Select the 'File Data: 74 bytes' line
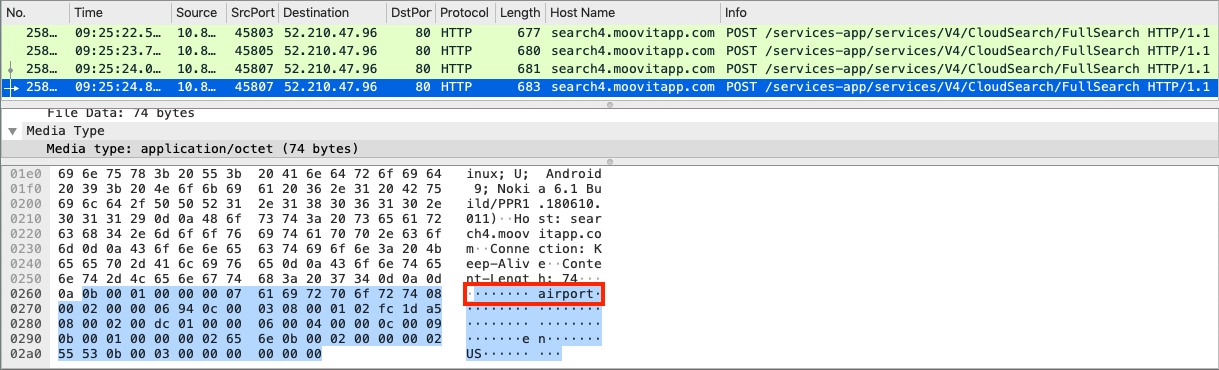 click(x=609, y=114)
